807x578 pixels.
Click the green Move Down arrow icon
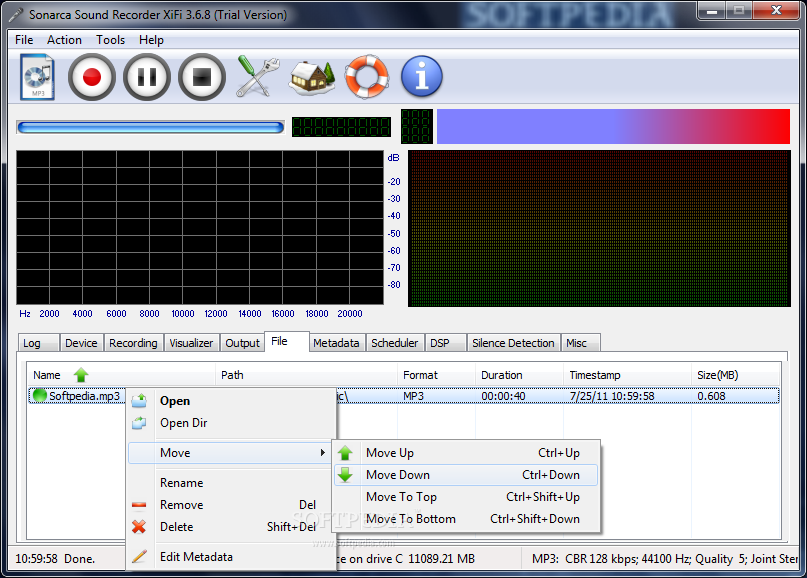[x=345, y=475]
